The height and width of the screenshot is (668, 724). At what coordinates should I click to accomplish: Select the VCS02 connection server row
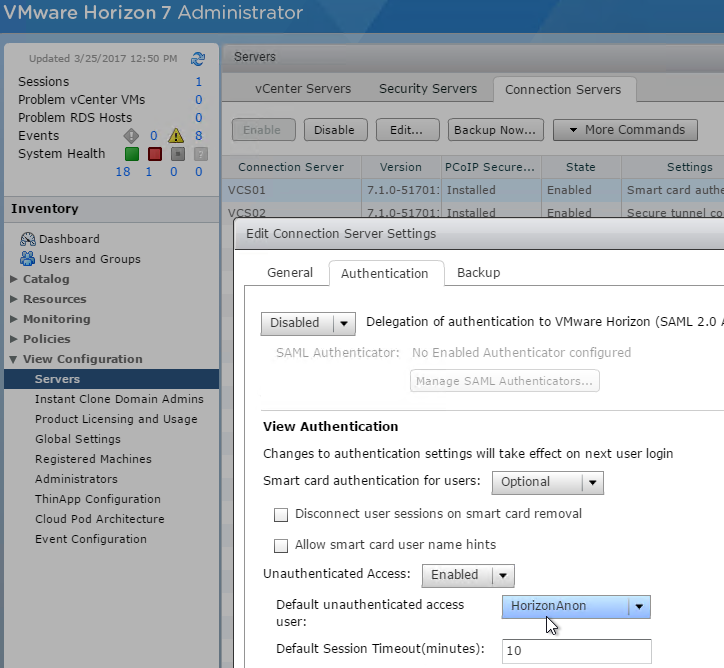click(473, 212)
